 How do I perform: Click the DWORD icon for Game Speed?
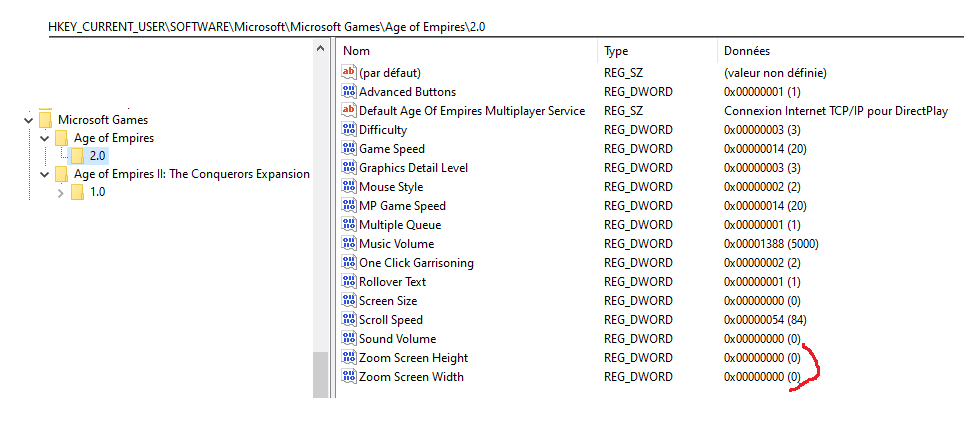(349, 149)
